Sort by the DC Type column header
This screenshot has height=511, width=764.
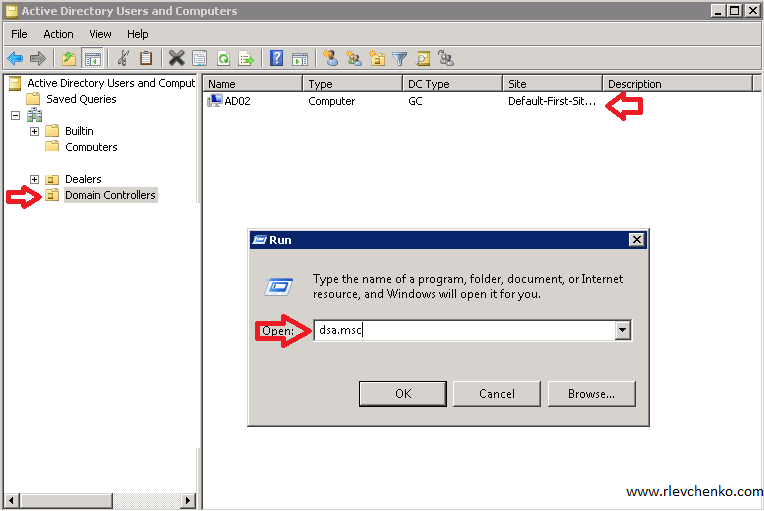coord(453,84)
